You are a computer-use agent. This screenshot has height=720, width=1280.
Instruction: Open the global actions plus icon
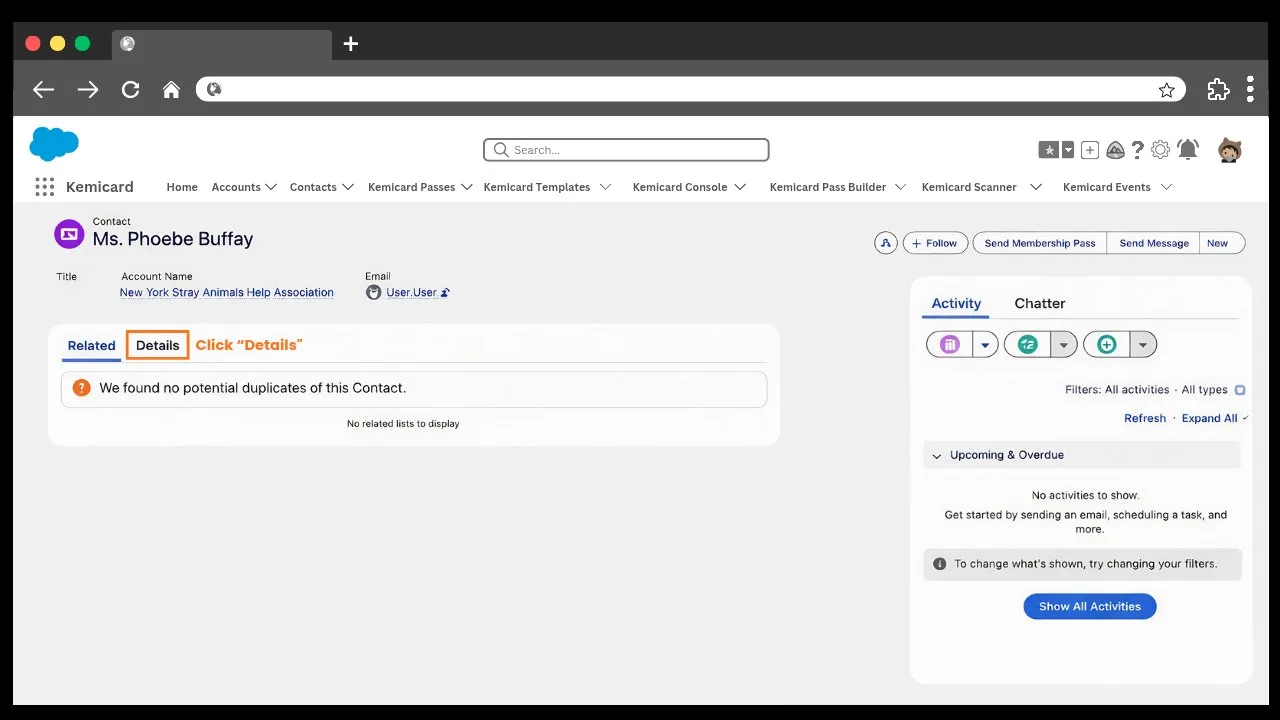pos(1090,150)
